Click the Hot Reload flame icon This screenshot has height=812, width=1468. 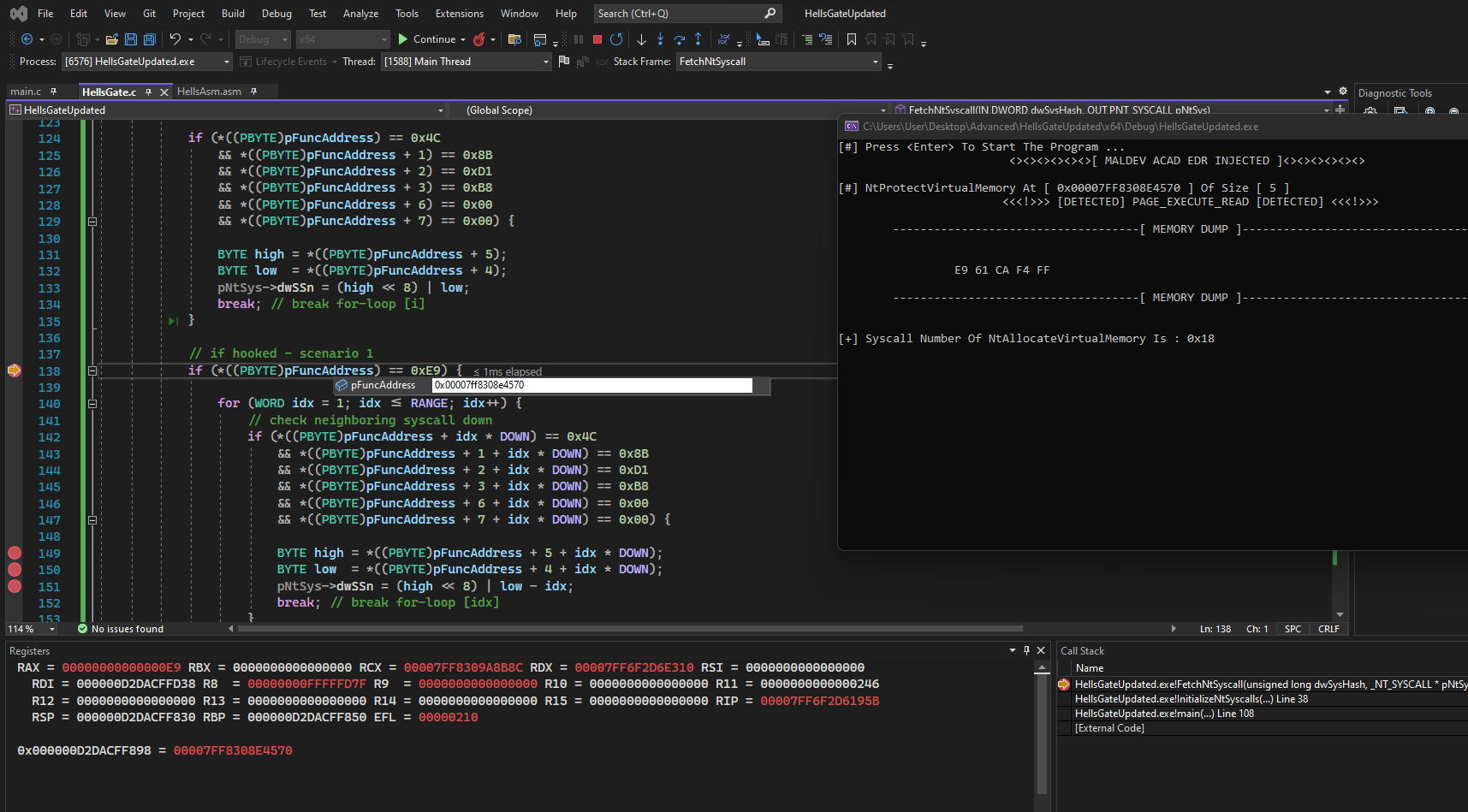pos(479,39)
